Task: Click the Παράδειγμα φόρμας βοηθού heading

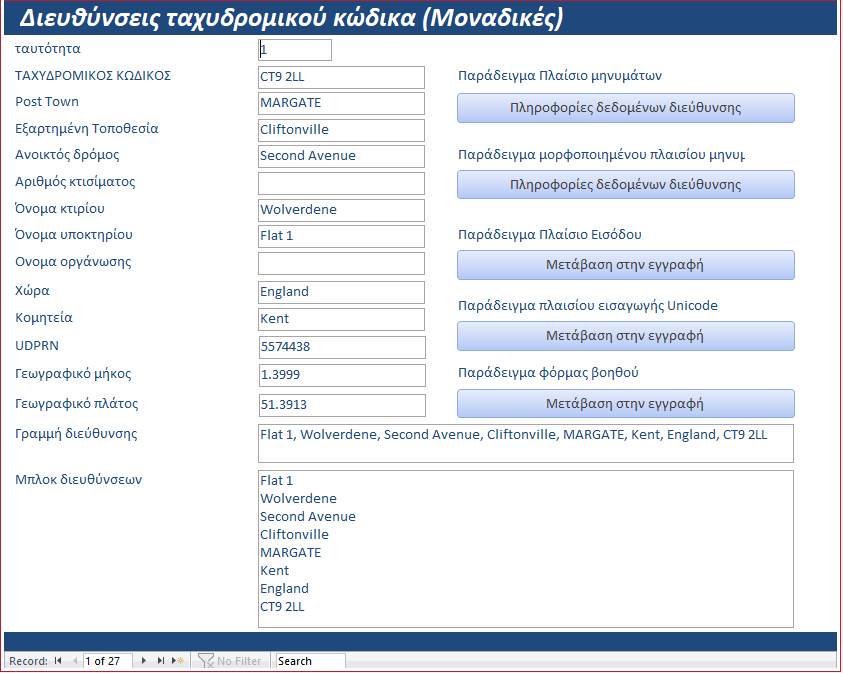Action: [548, 373]
